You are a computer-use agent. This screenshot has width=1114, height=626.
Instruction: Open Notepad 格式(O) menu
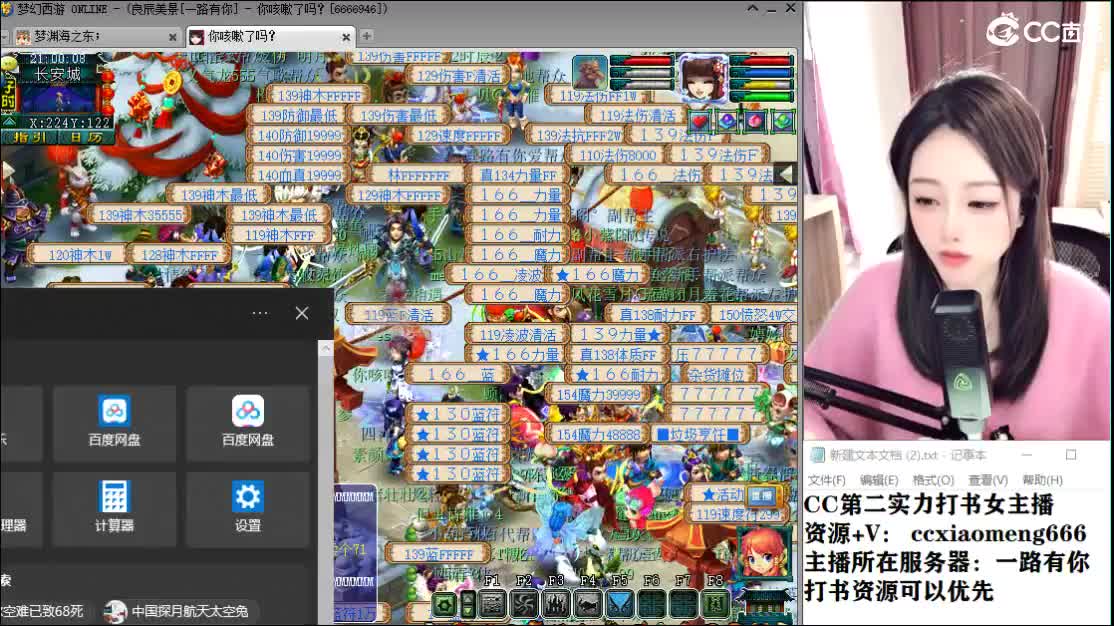coord(933,480)
